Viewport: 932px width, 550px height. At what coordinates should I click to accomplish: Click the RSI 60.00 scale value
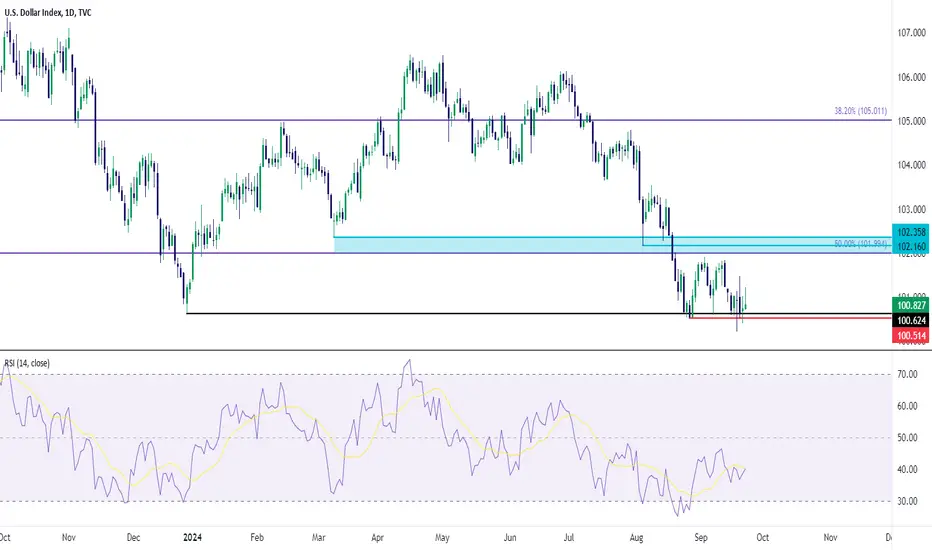click(x=907, y=406)
